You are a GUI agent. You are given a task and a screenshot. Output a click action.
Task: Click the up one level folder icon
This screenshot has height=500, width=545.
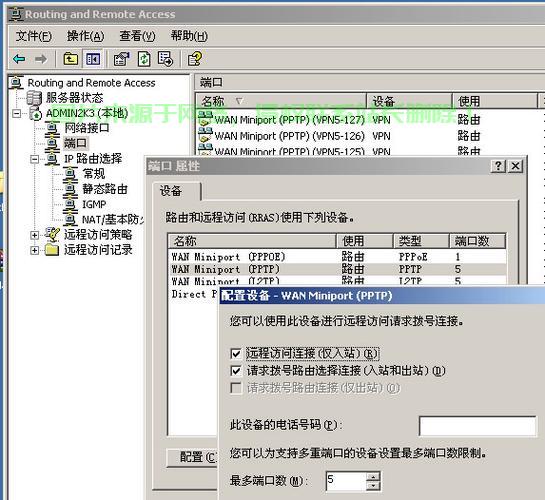[71, 59]
